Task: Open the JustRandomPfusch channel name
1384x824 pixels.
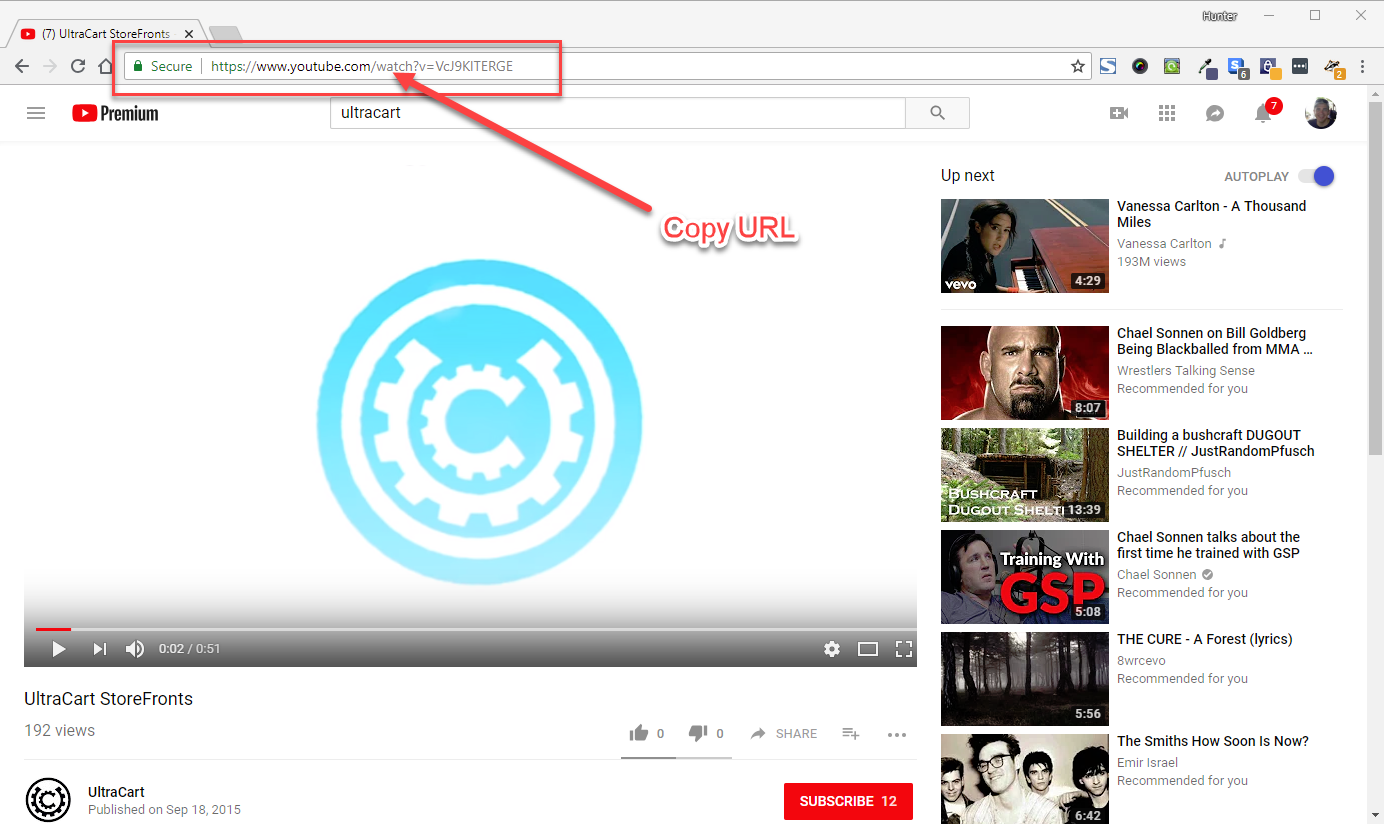Action: [x=1174, y=473]
